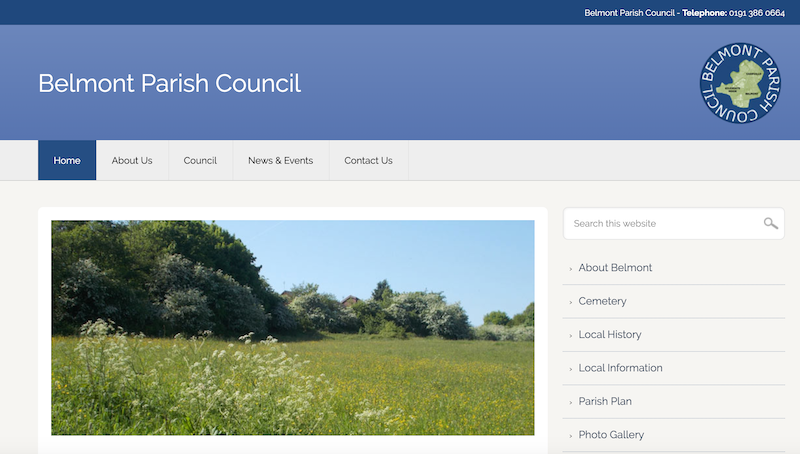
Task: Click the telephone number in top bar
Action: tap(757, 13)
